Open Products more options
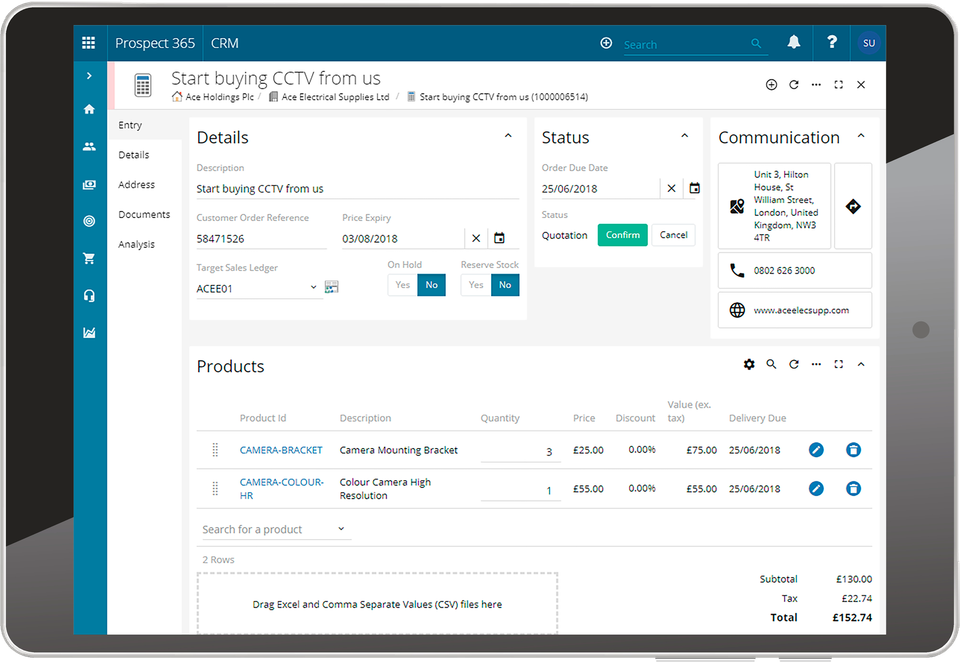This screenshot has height=662, width=960. tap(816, 364)
